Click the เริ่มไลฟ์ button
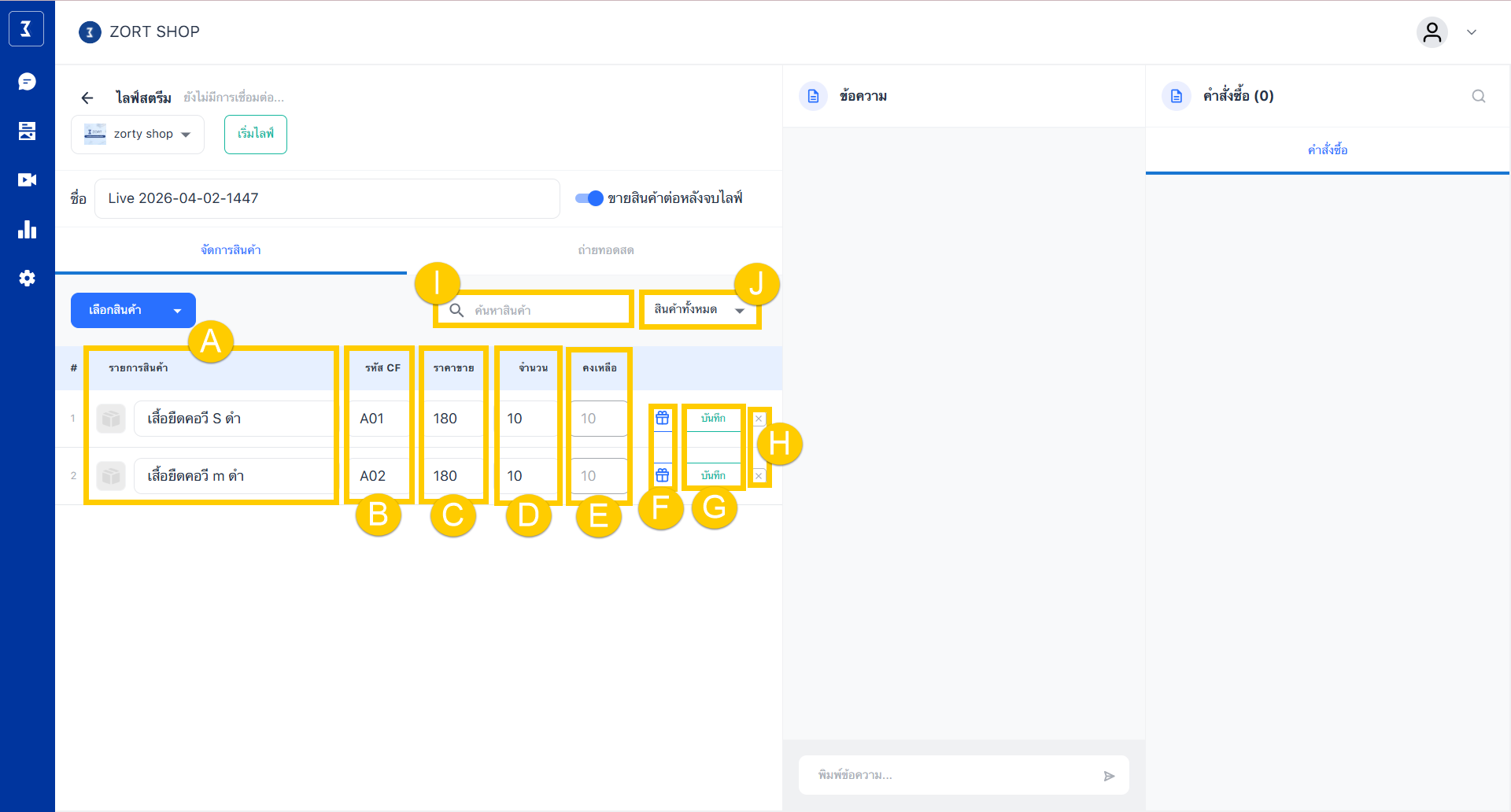The width and height of the screenshot is (1511, 812). pyautogui.click(x=256, y=135)
